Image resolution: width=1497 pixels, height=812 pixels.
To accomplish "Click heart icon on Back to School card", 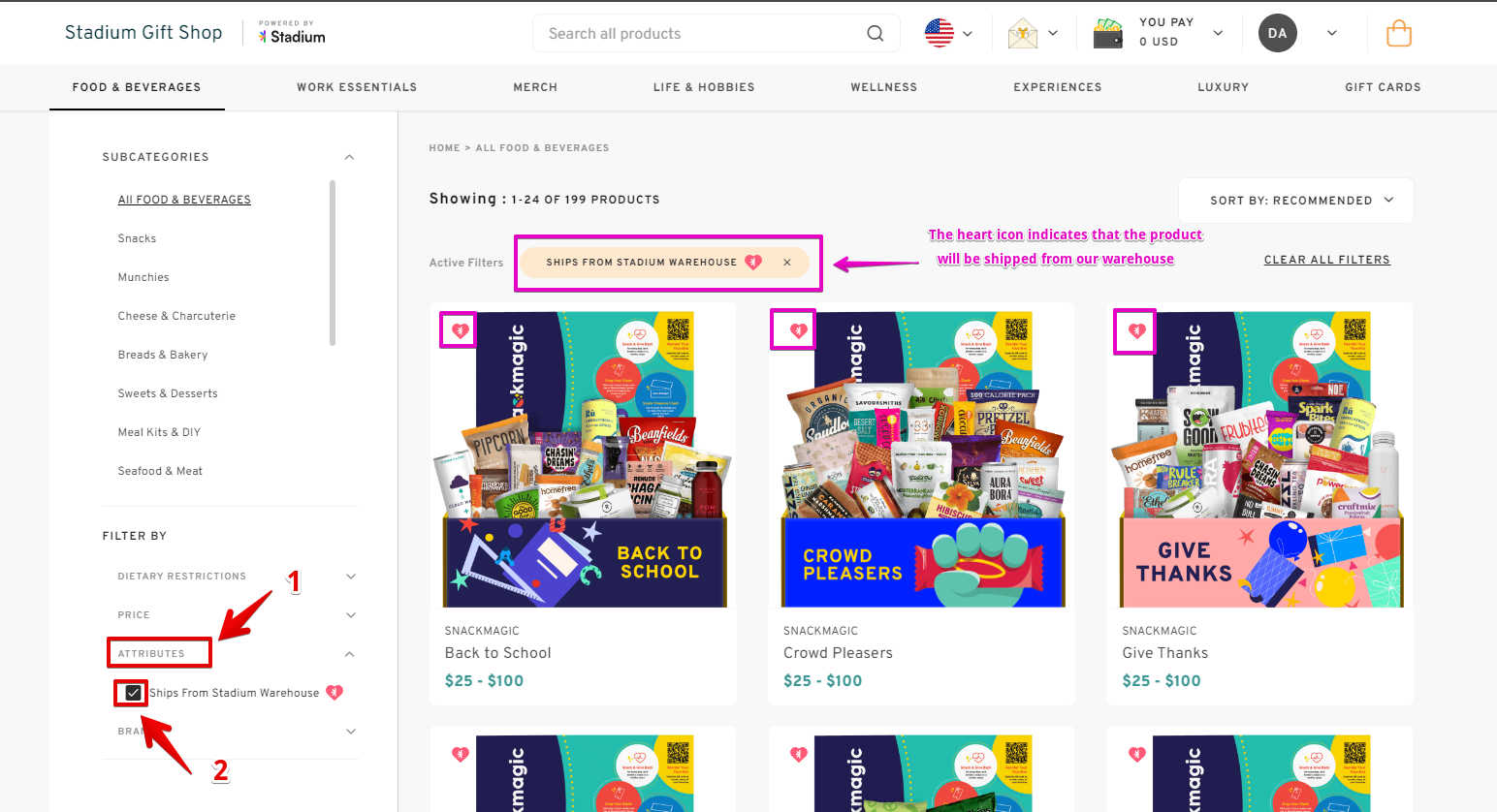I will point(460,330).
